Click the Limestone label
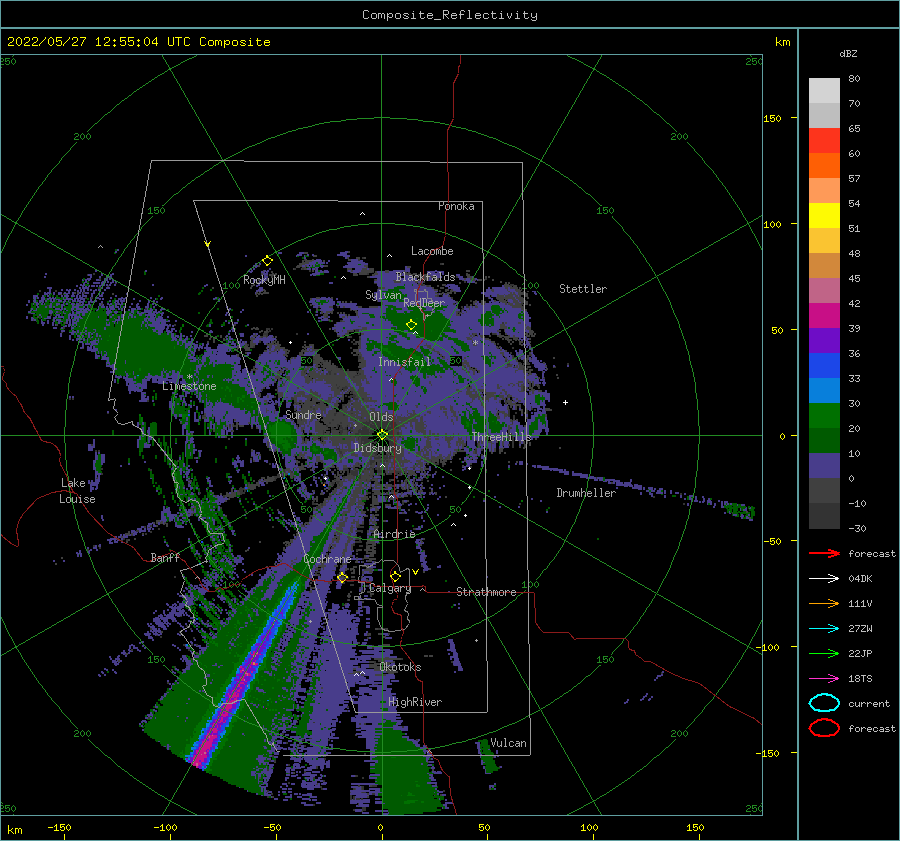Viewport: 900px width, 841px height. (189, 386)
